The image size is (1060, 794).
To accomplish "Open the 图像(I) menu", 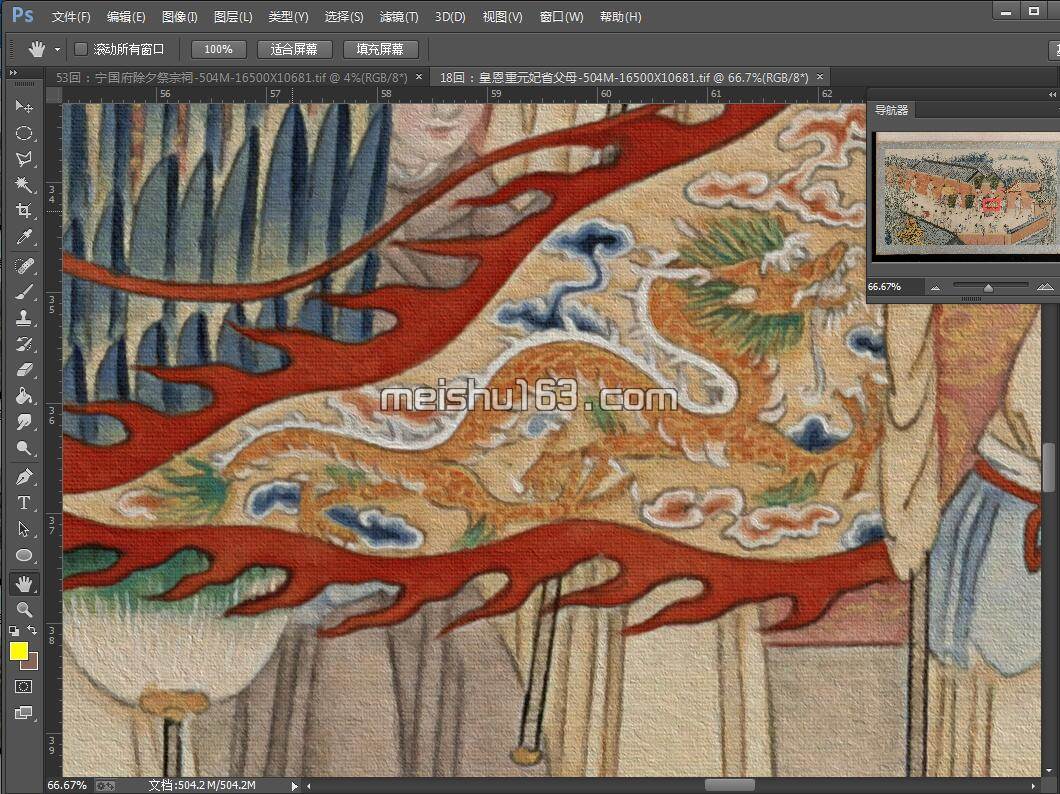I will click(x=180, y=17).
